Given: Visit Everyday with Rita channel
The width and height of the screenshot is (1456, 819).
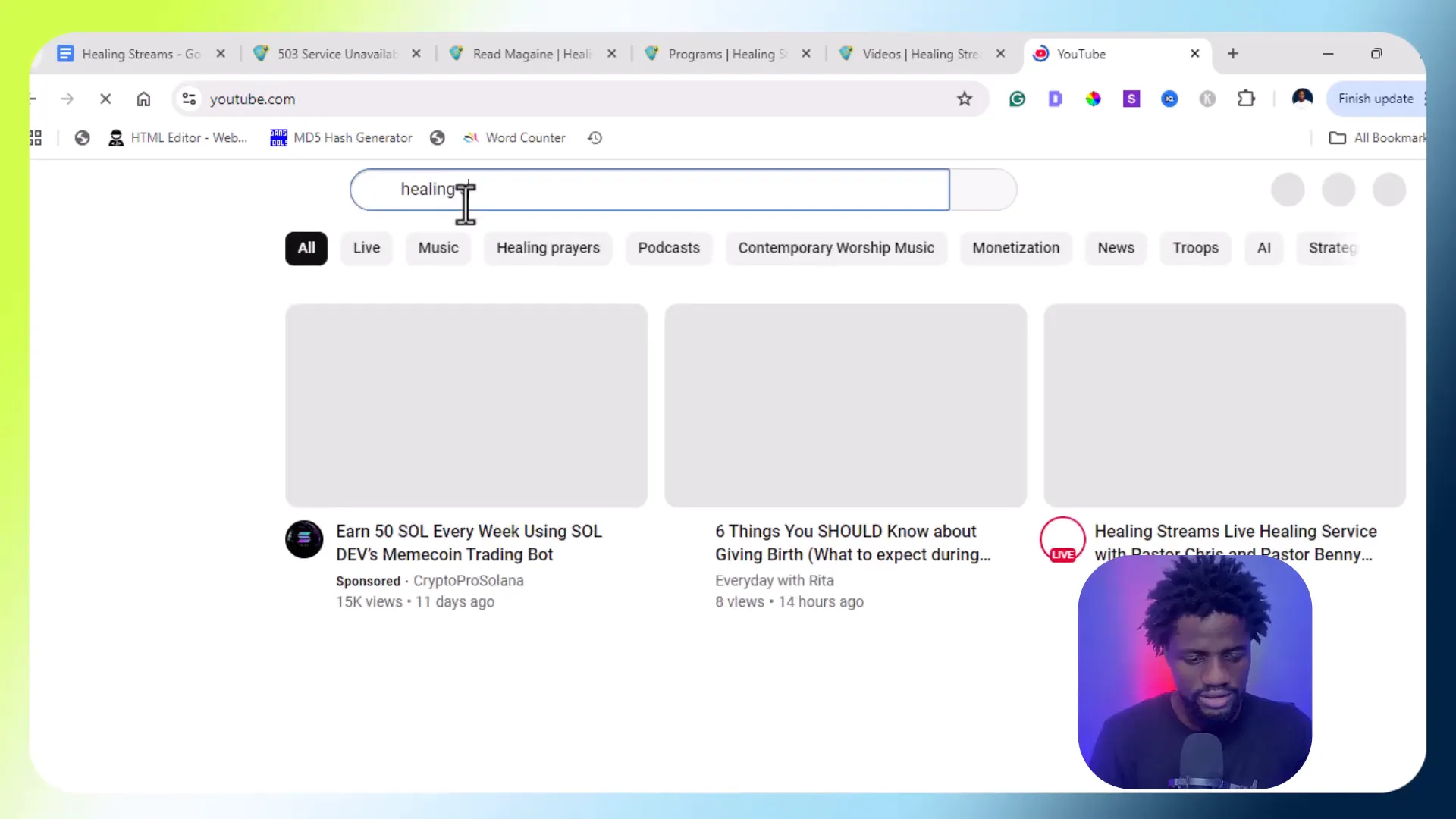Looking at the screenshot, I should pyautogui.click(x=774, y=581).
